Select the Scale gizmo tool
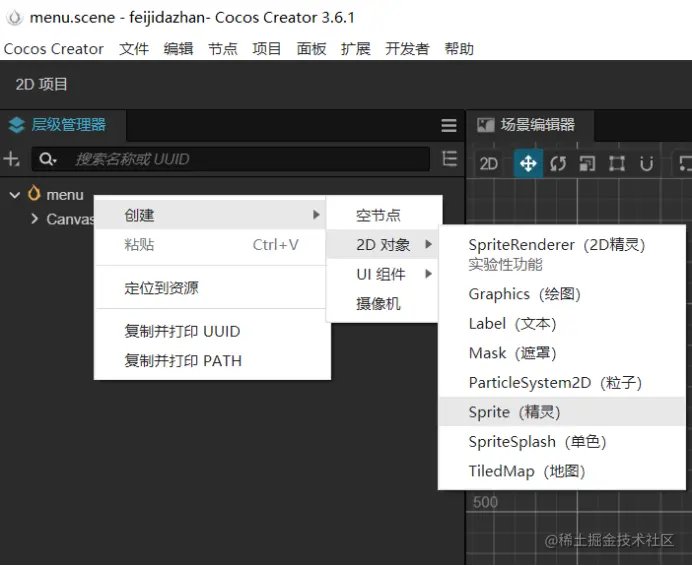 [x=587, y=164]
